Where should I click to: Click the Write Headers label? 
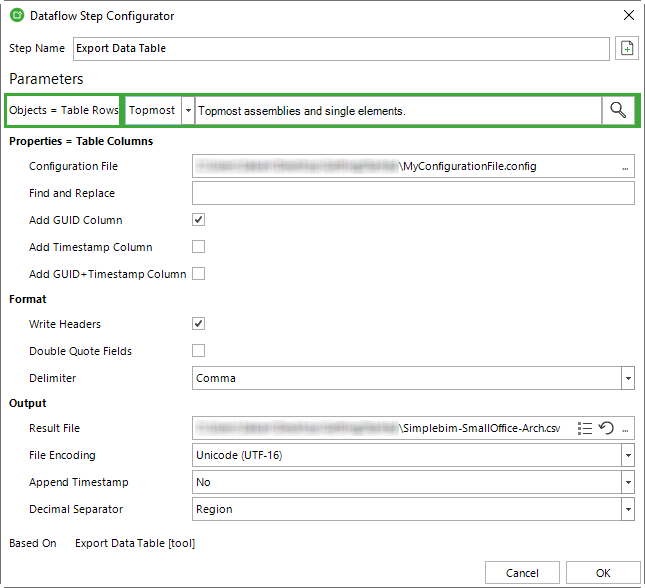(65, 324)
